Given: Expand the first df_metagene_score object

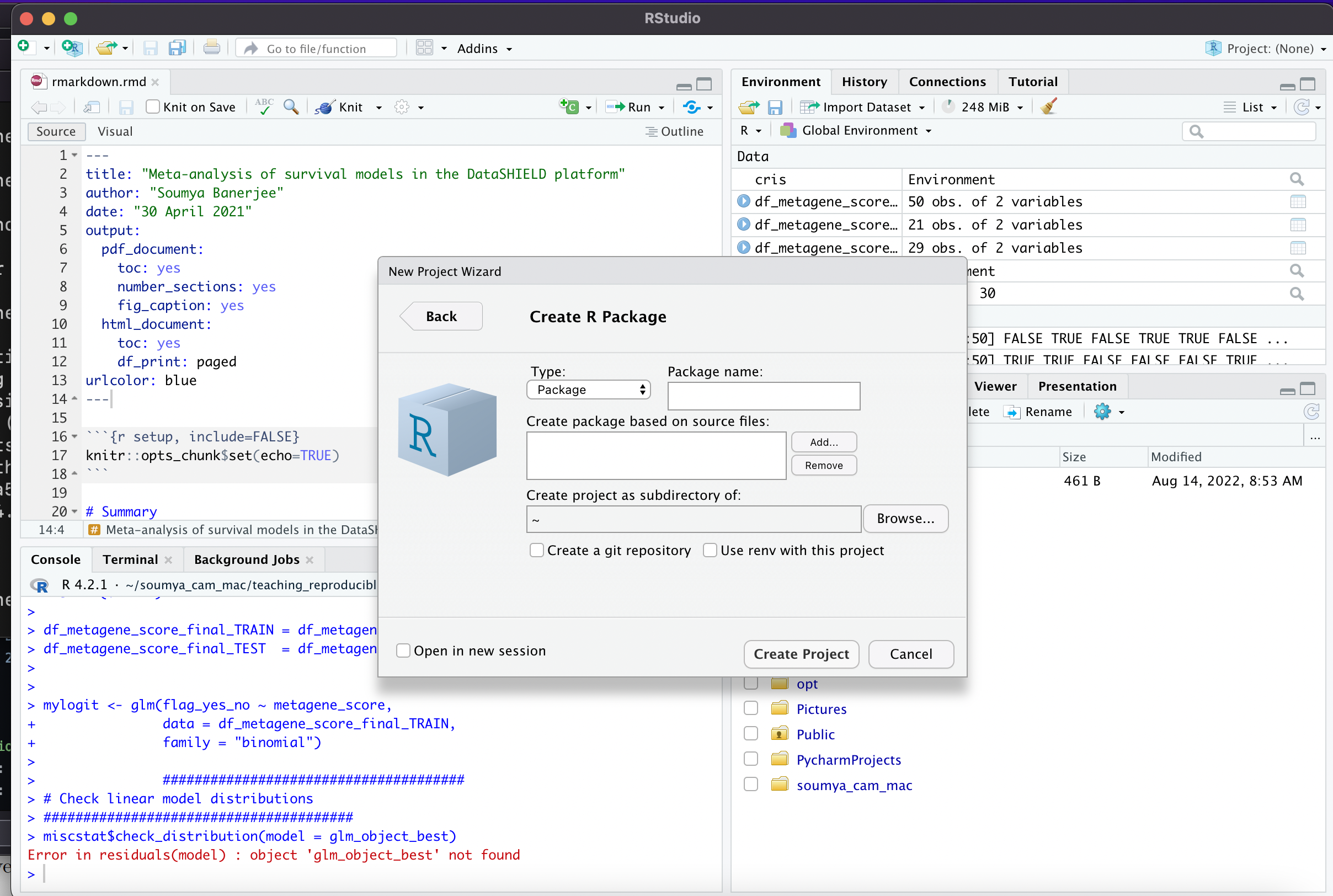Looking at the screenshot, I should click(743, 201).
